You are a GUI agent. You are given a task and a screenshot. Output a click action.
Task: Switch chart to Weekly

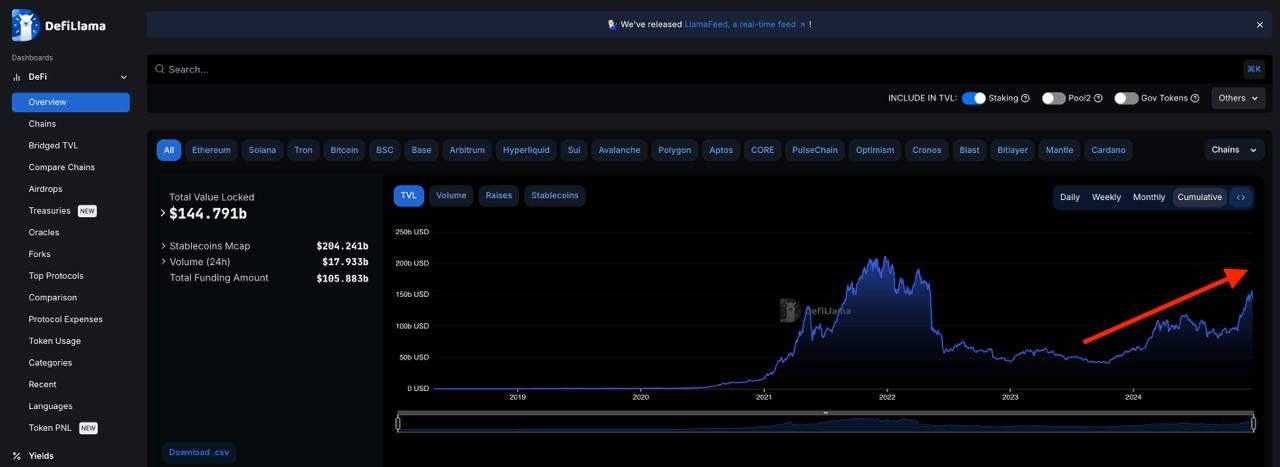point(1106,197)
